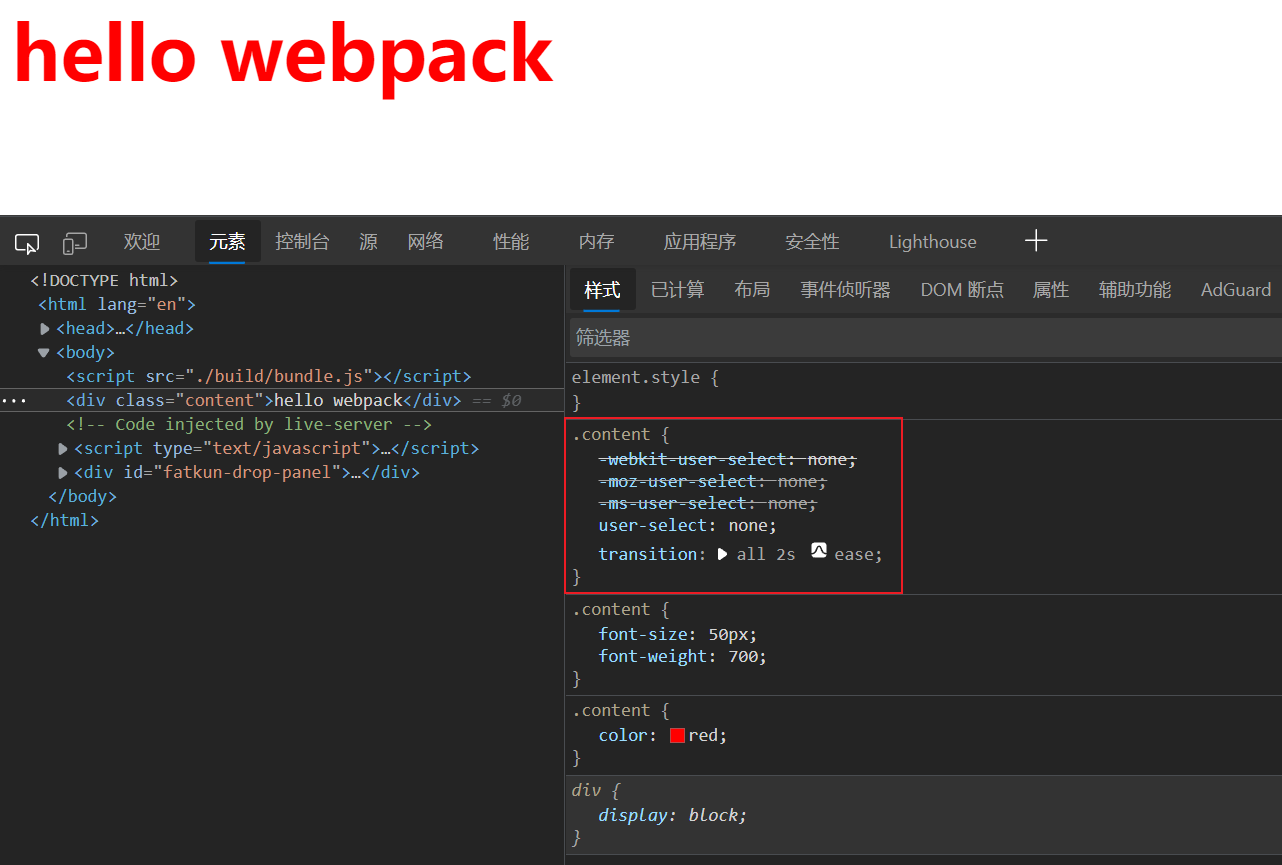Open the 网络 tab

pos(426,242)
